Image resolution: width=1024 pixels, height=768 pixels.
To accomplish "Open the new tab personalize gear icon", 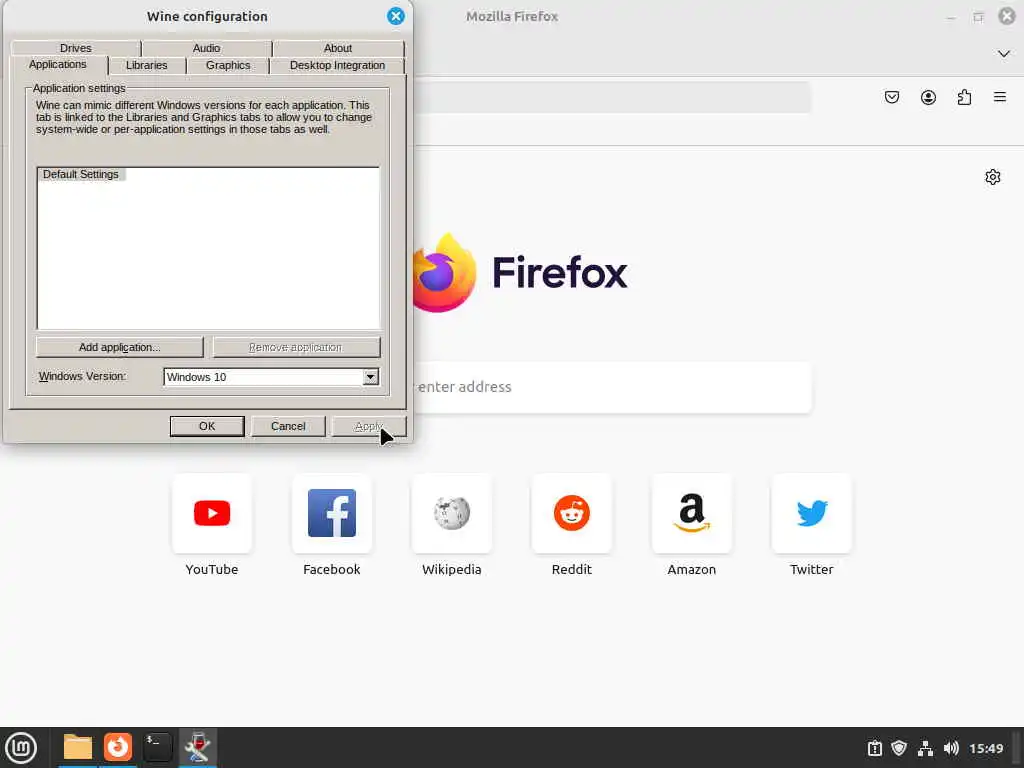I will click(x=993, y=177).
